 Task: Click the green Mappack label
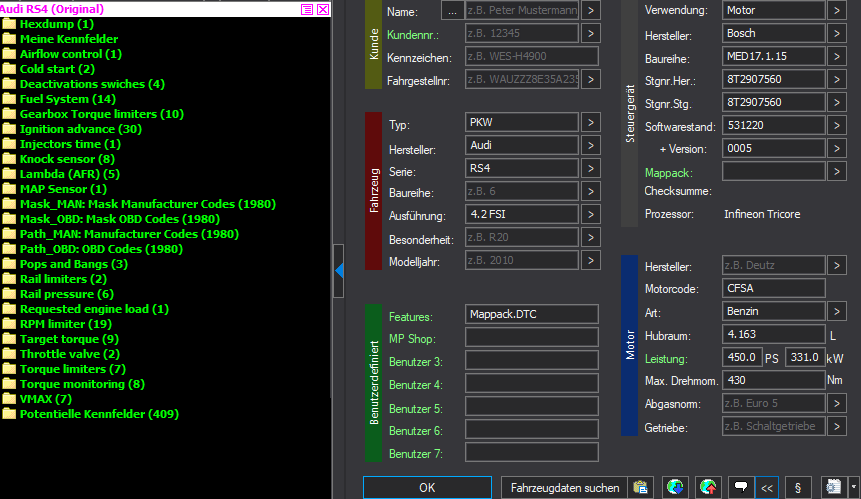coord(668,173)
